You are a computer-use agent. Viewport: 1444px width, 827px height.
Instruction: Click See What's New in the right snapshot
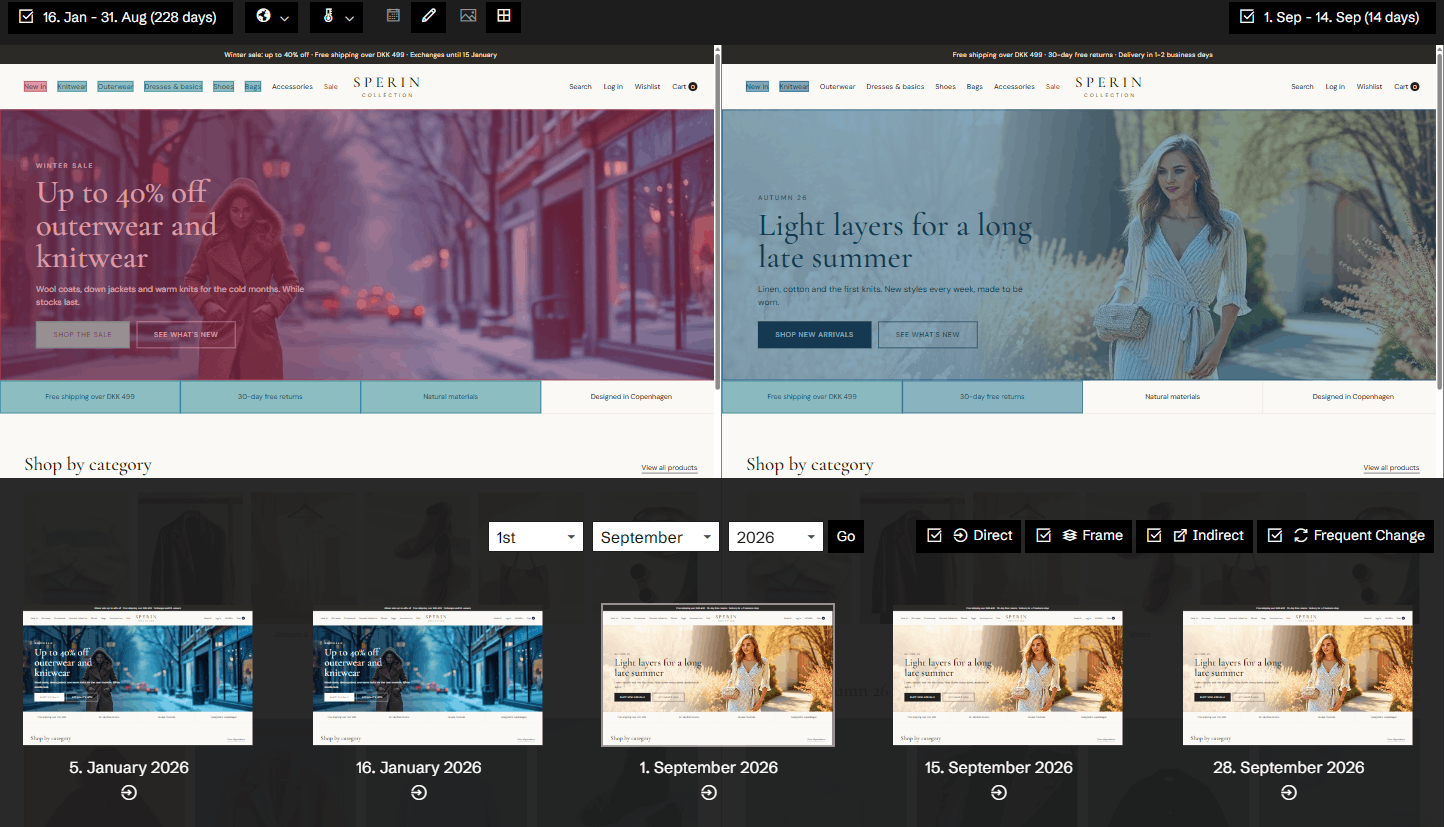928,335
